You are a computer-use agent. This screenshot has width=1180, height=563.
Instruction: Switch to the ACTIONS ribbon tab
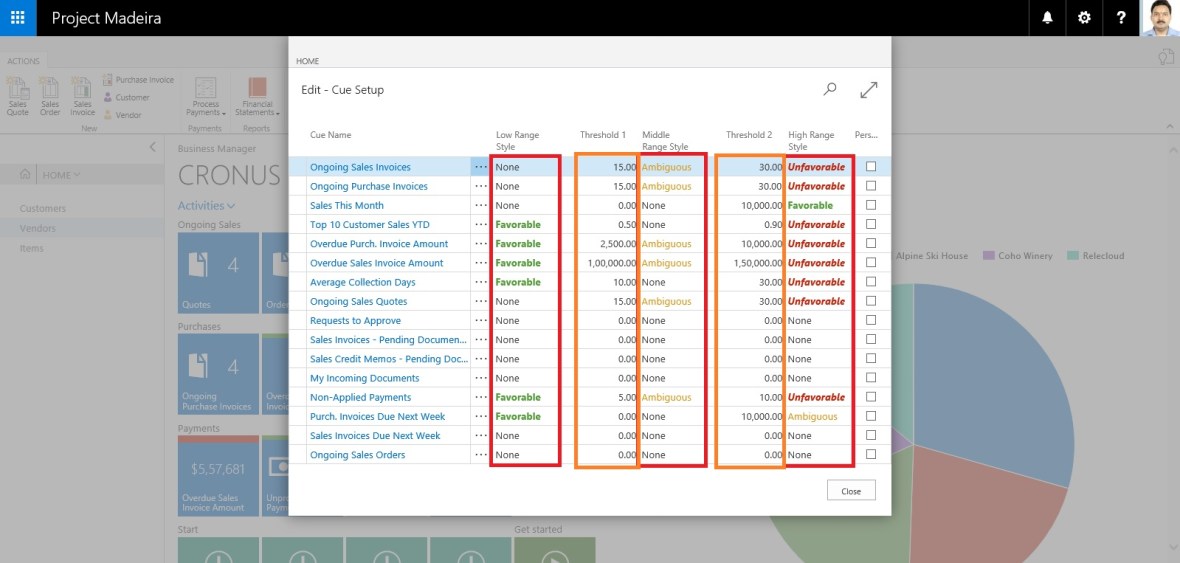pyautogui.click(x=23, y=61)
